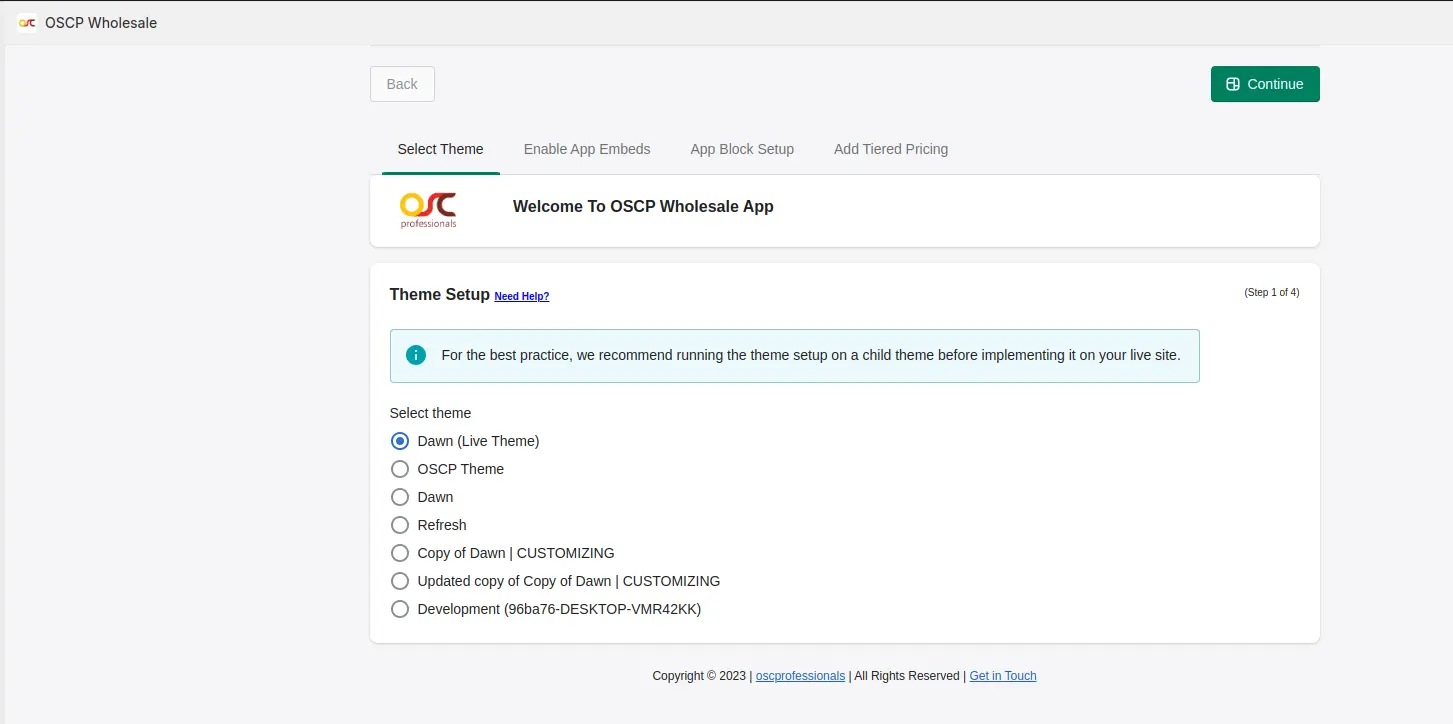Go to the App Block Setup tab
The image size is (1453, 724).
742,149
